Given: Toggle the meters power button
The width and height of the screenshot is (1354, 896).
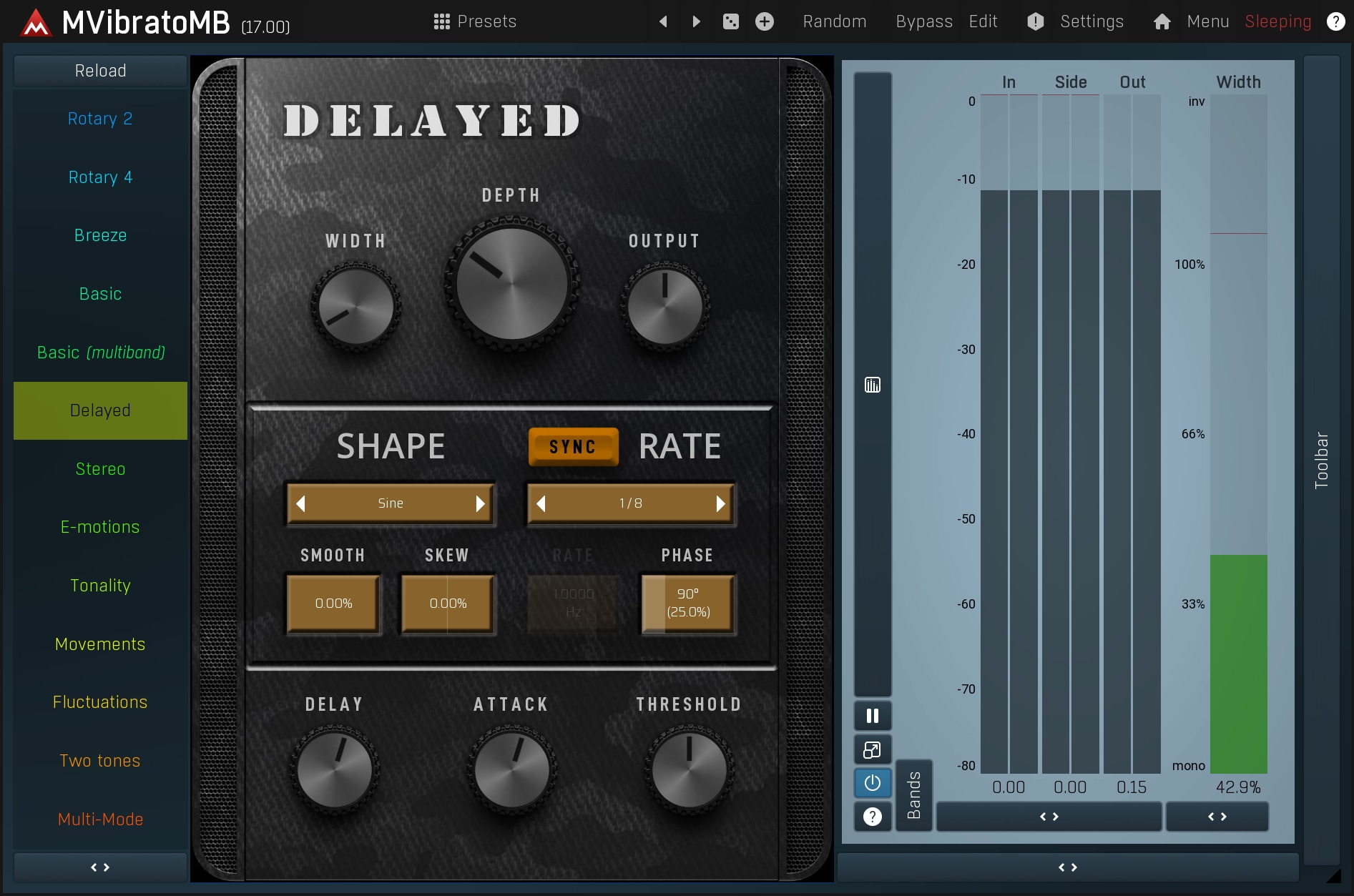Looking at the screenshot, I should (872, 783).
